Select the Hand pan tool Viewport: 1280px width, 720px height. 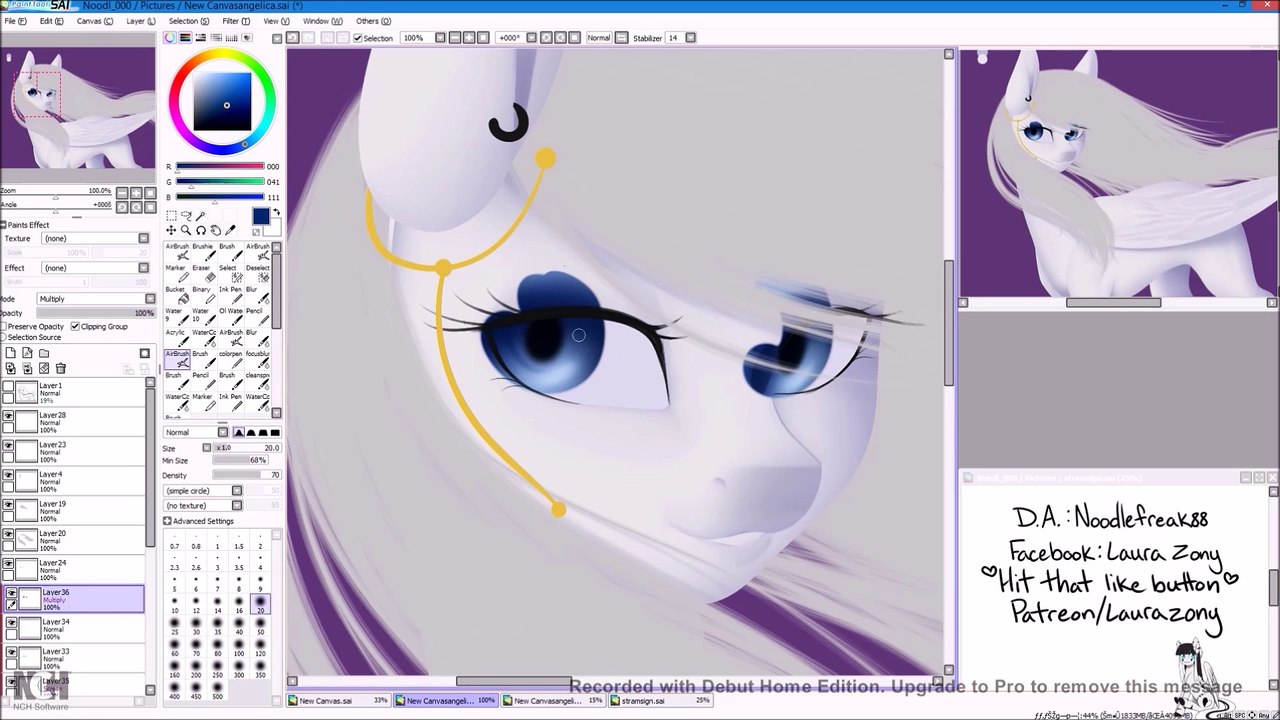(x=215, y=230)
